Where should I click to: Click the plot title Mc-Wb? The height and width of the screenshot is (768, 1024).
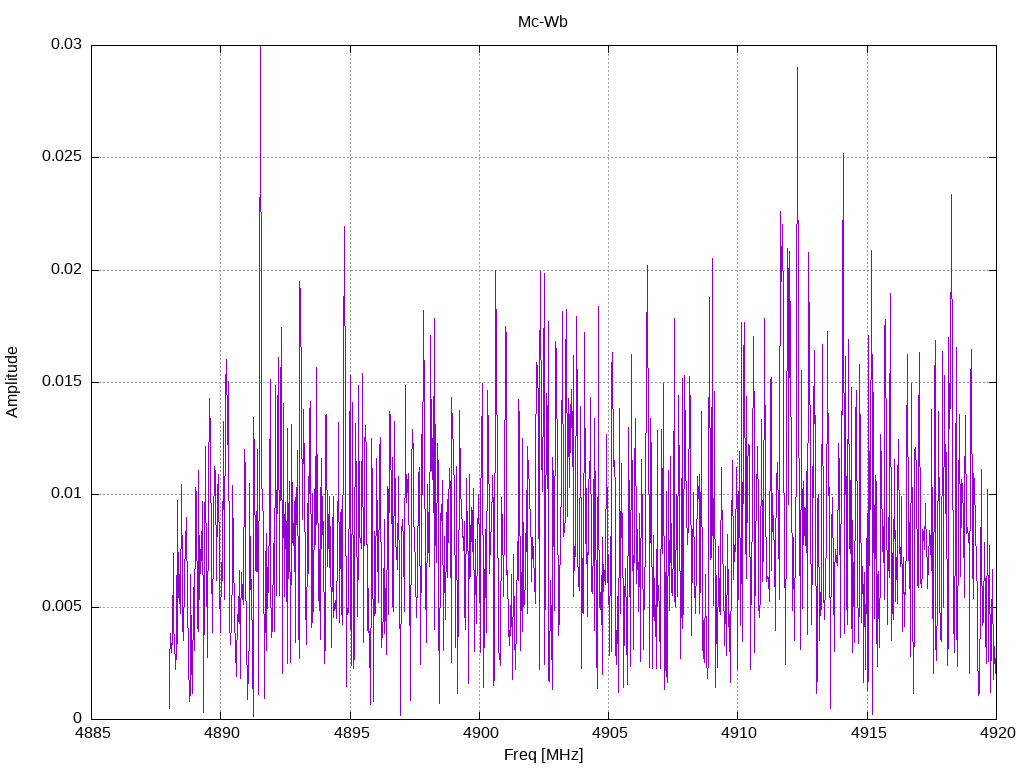543,22
